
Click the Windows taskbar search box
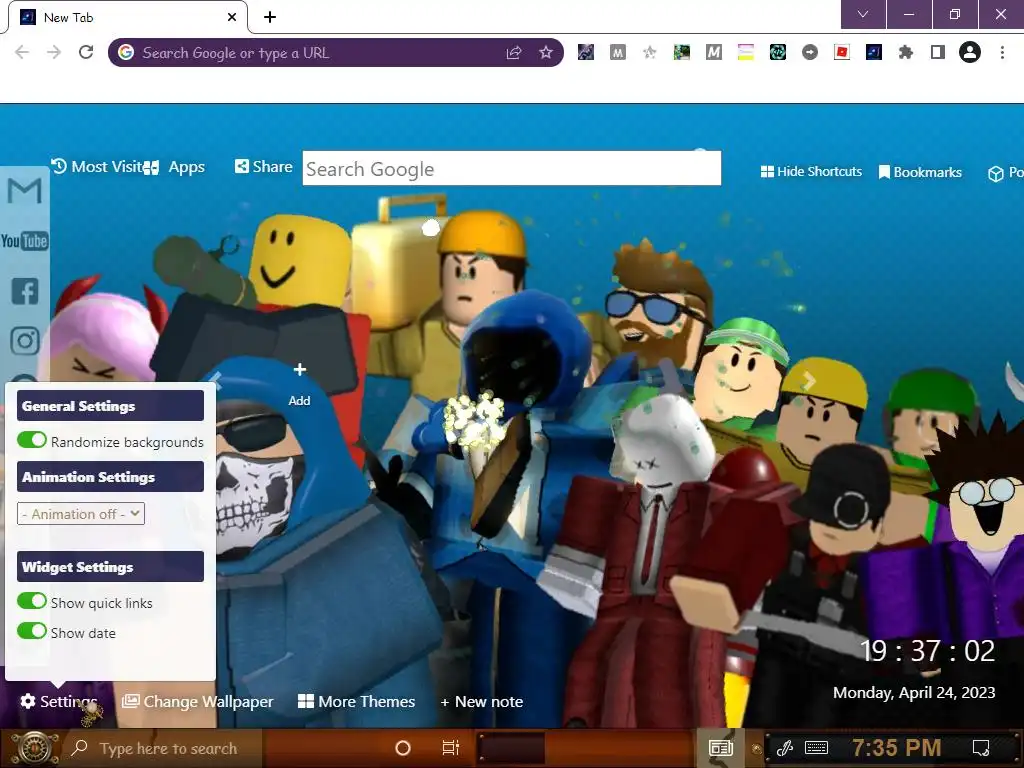[163, 748]
